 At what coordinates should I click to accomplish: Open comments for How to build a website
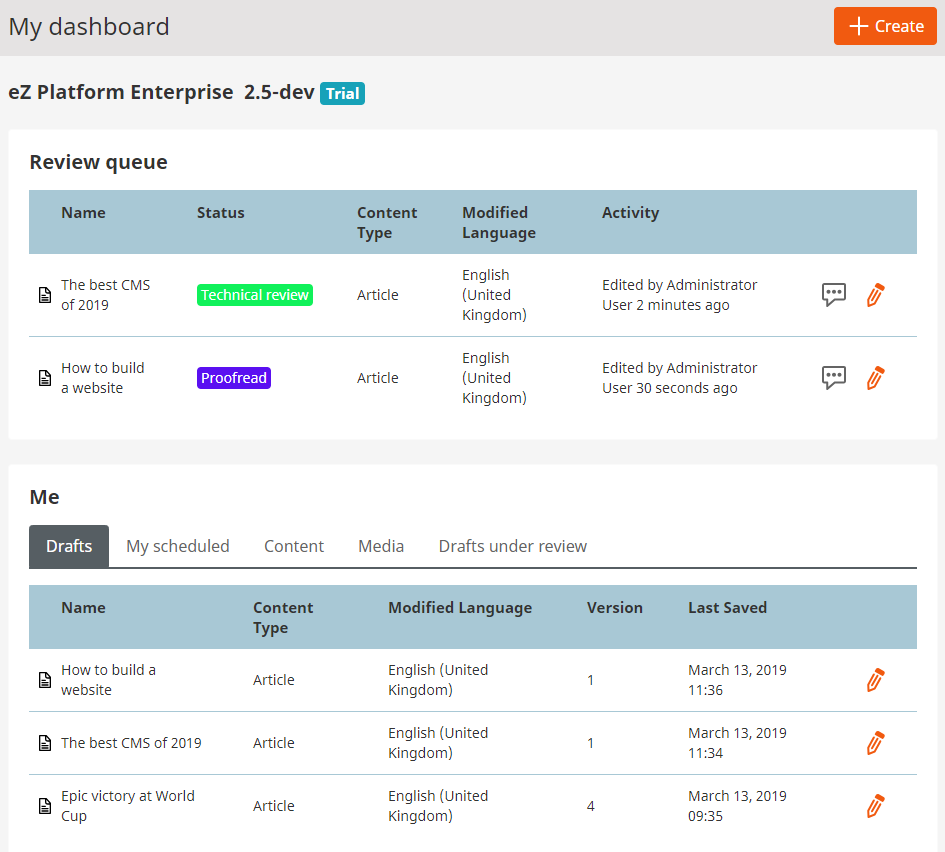[834, 378]
